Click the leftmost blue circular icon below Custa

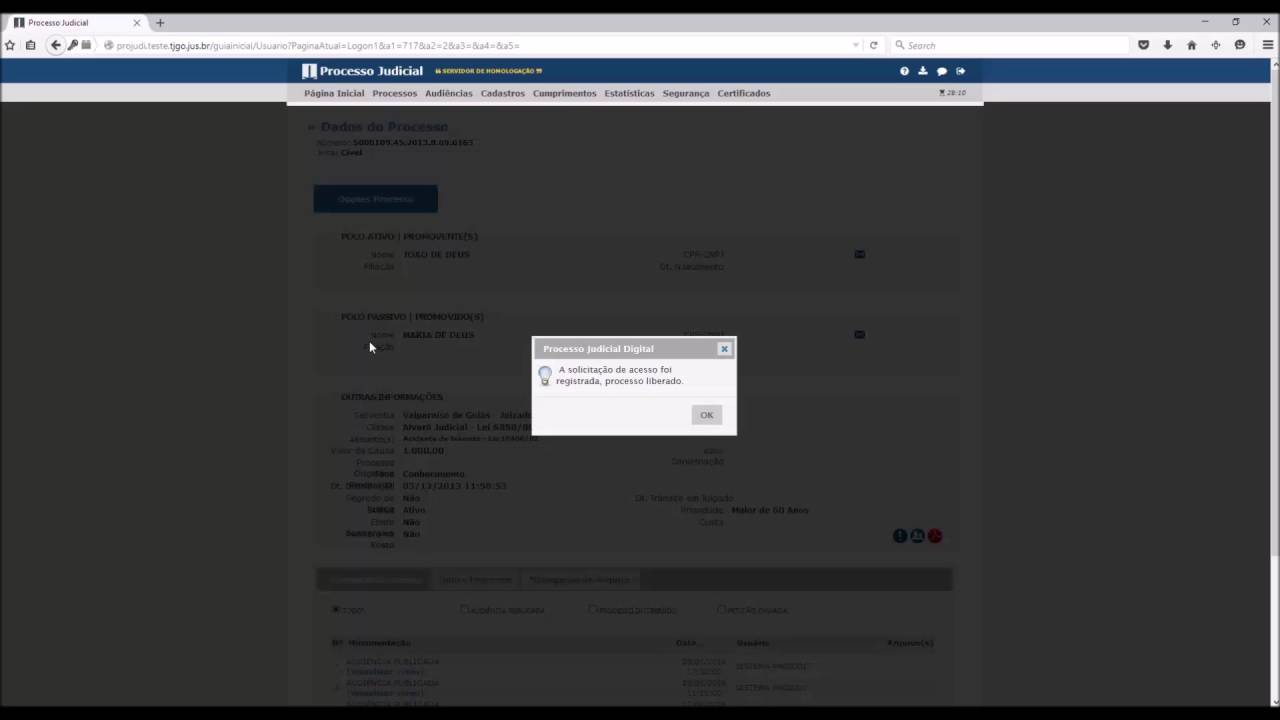click(899, 536)
